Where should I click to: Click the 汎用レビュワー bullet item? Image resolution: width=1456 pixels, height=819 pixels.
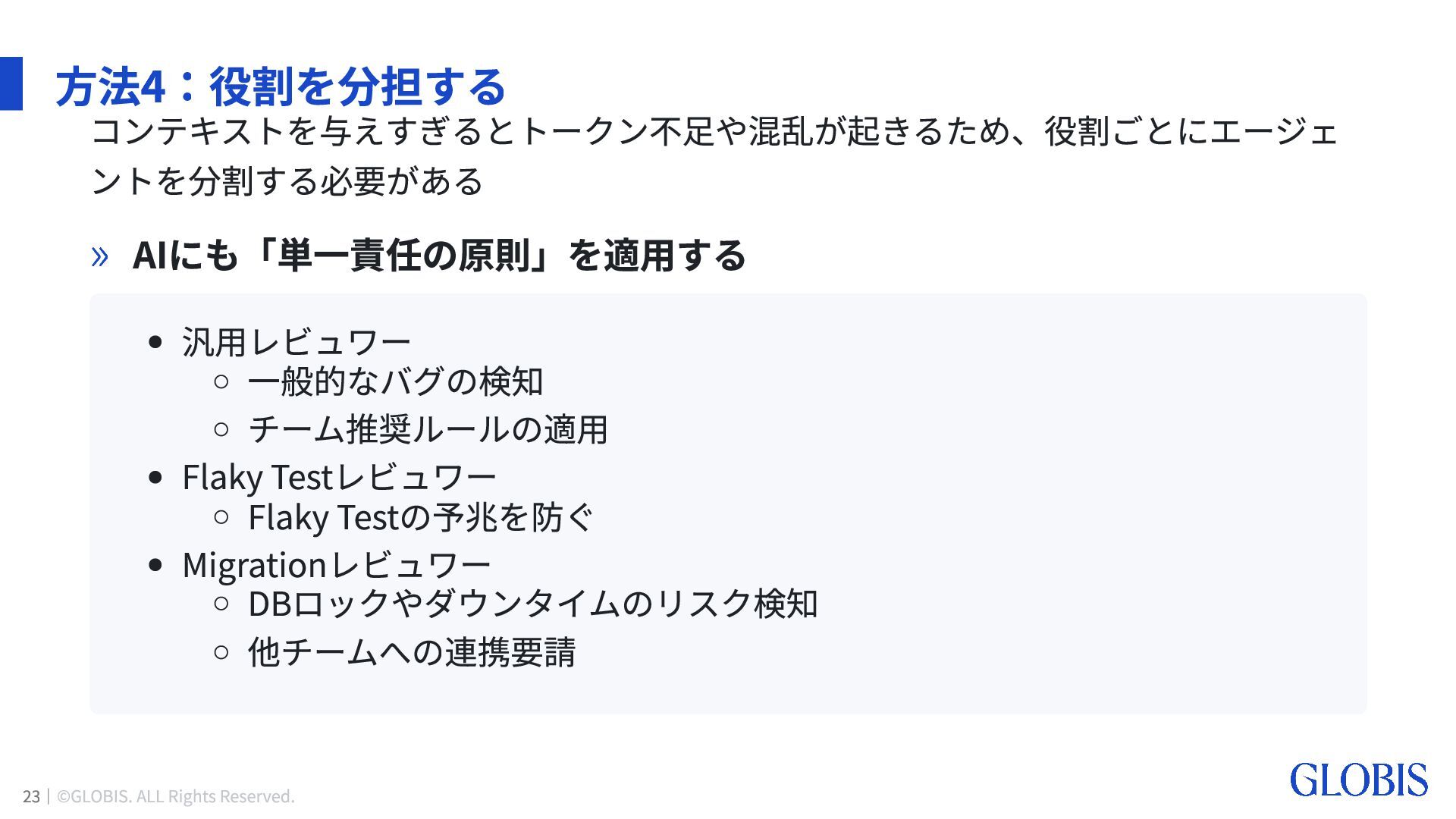(x=297, y=342)
